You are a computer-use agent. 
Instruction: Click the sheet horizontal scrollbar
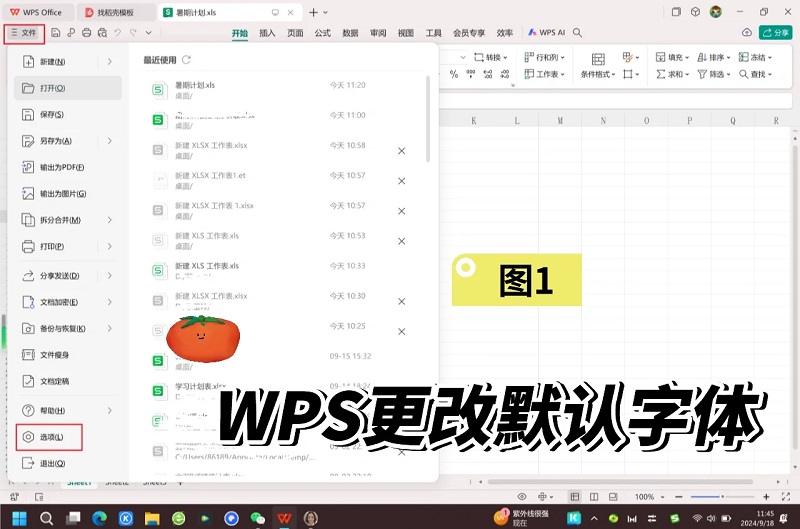click(620, 482)
